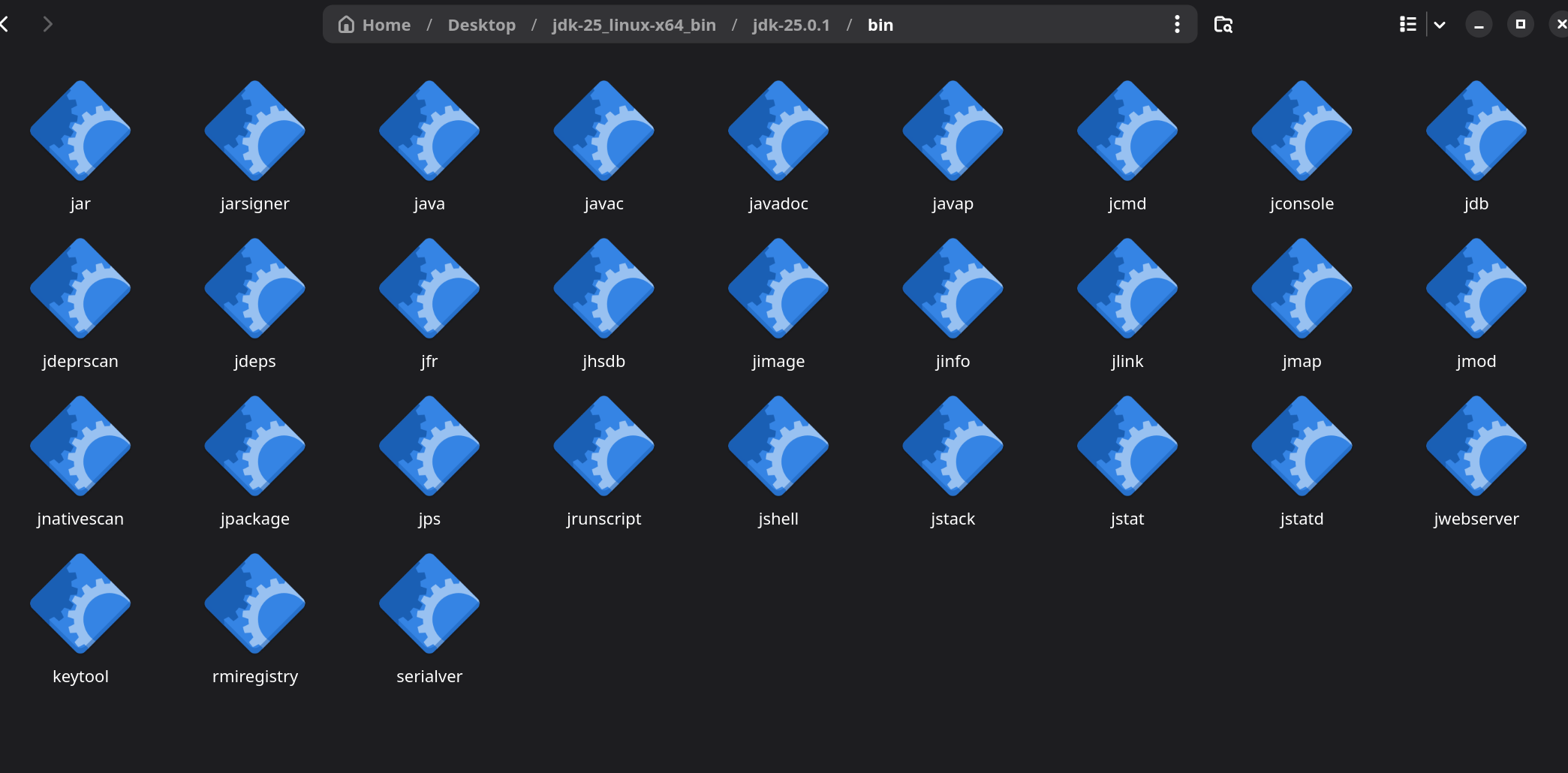Image resolution: width=1568 pixels, height=773 pixels.
Task: Go back with the back arrow
Action: (x=5, y=25)
